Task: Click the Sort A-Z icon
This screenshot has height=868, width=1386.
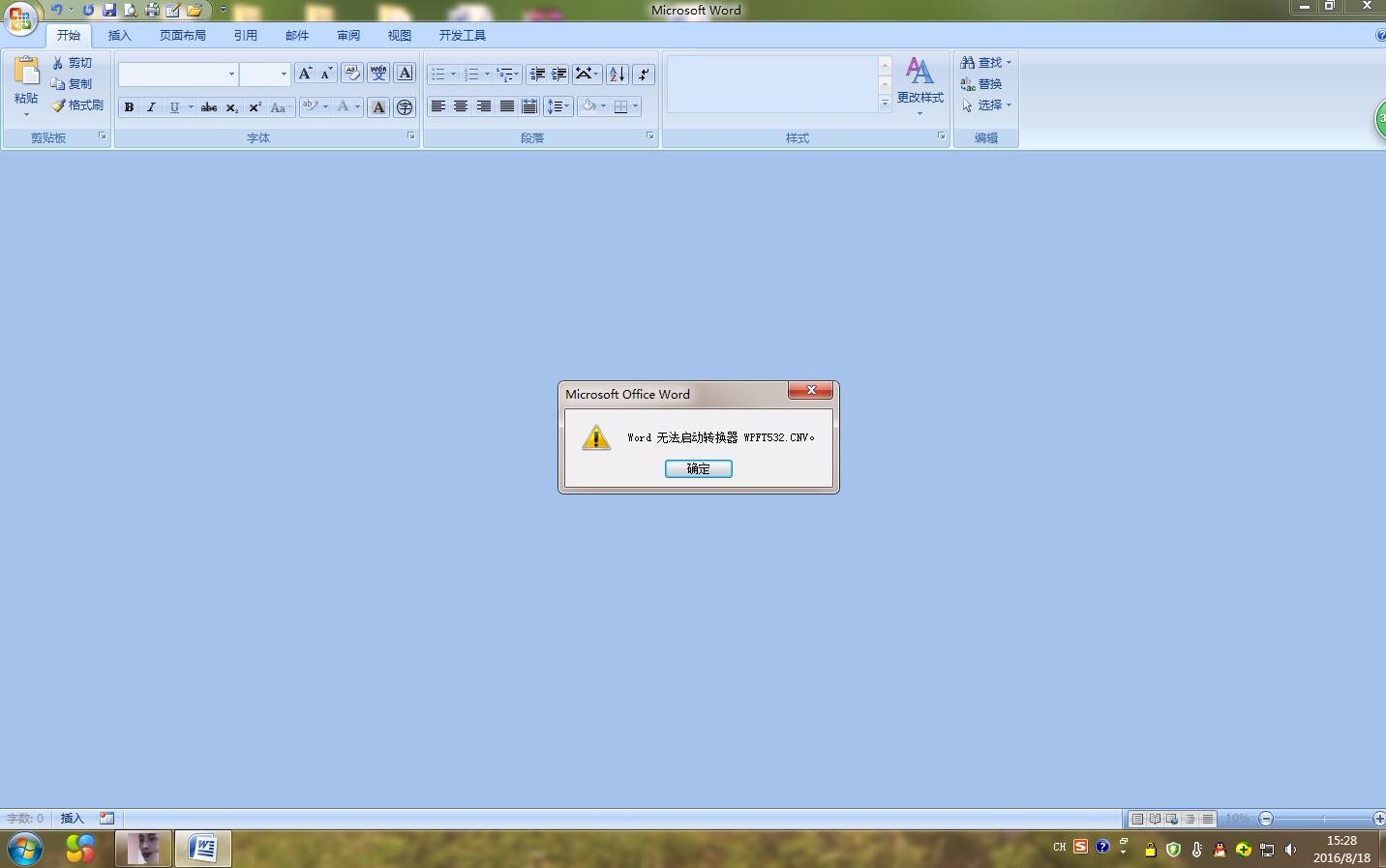Action: pos(617,74)
